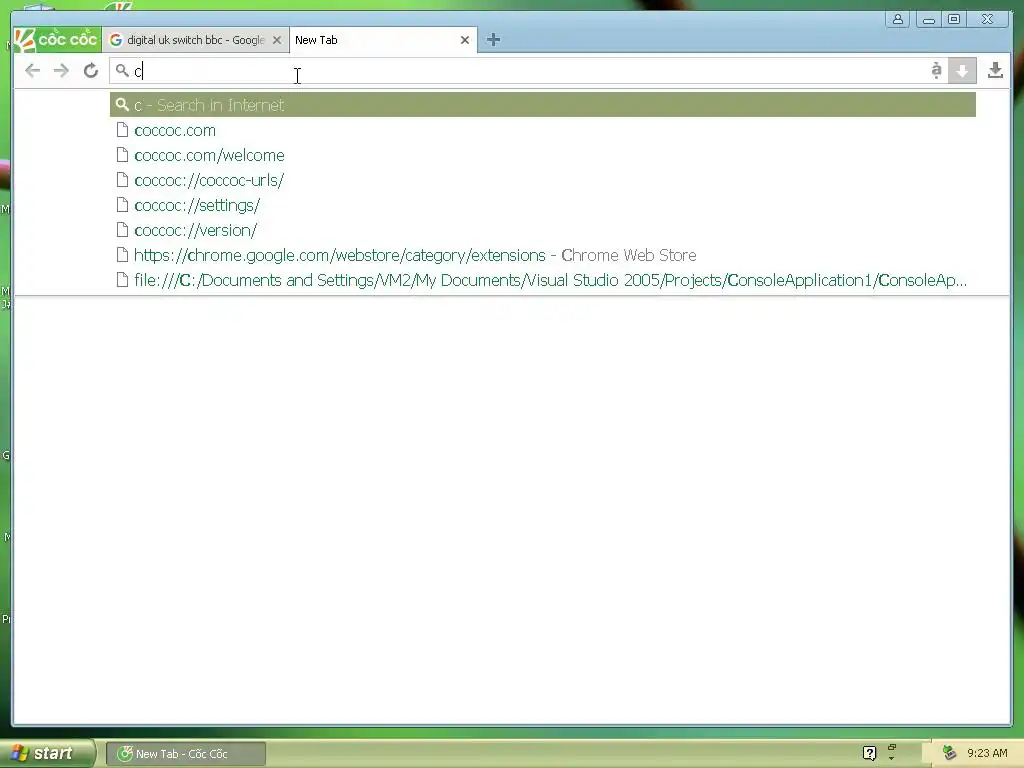This screenshot has height=768, width=1024.
Task: Open the coccoc://version/ suggestion
Action: [x=543, y=230]
